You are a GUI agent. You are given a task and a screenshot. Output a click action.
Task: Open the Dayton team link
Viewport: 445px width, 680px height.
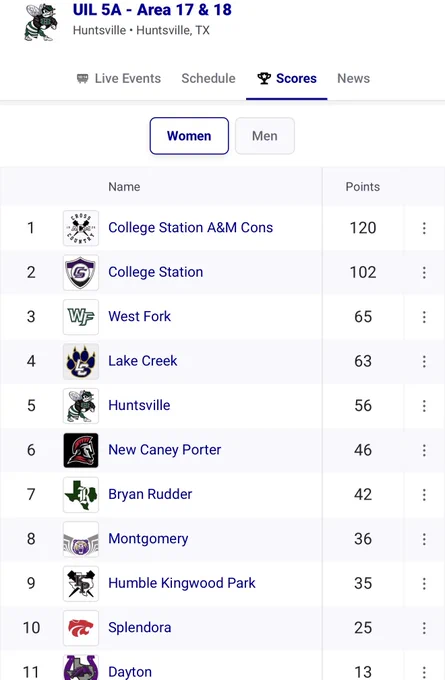[x=130, y=672]
